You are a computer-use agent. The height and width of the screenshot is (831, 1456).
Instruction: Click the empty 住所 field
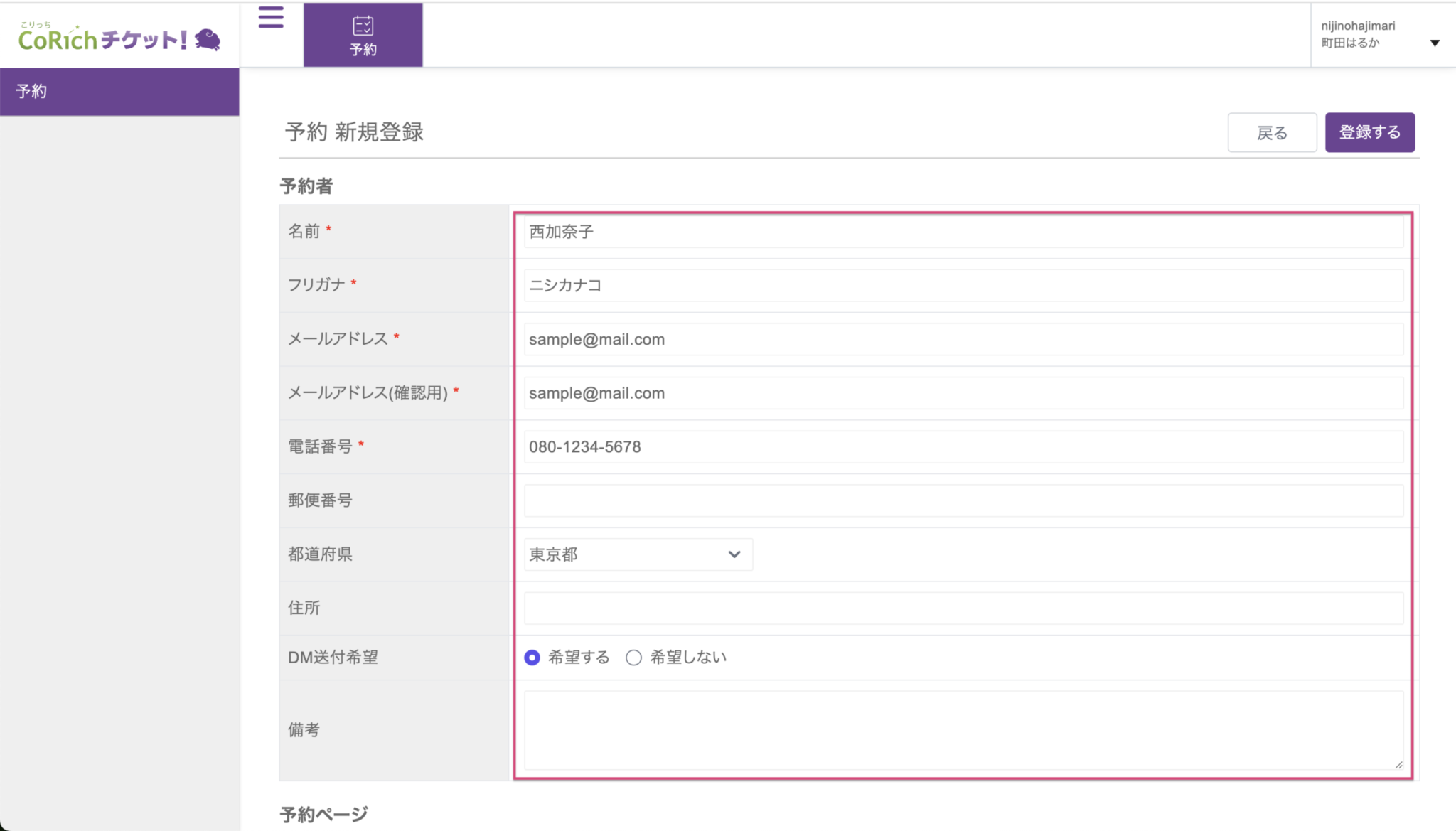pos(963,608)
